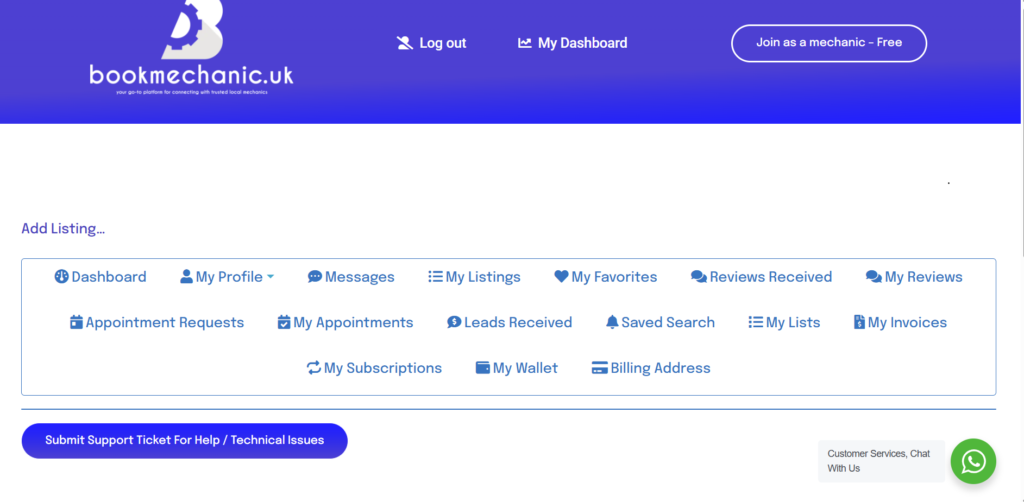The image size is (1024, 502).
Task: Click the Add Listing link
Action: click(63, 228)
